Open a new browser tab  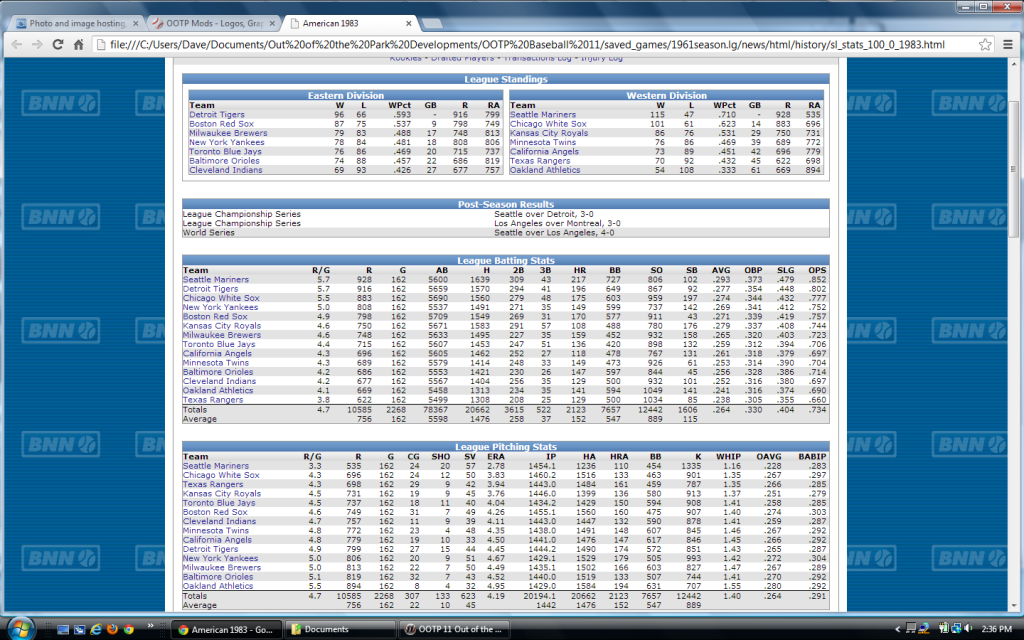tap(432, 24)
